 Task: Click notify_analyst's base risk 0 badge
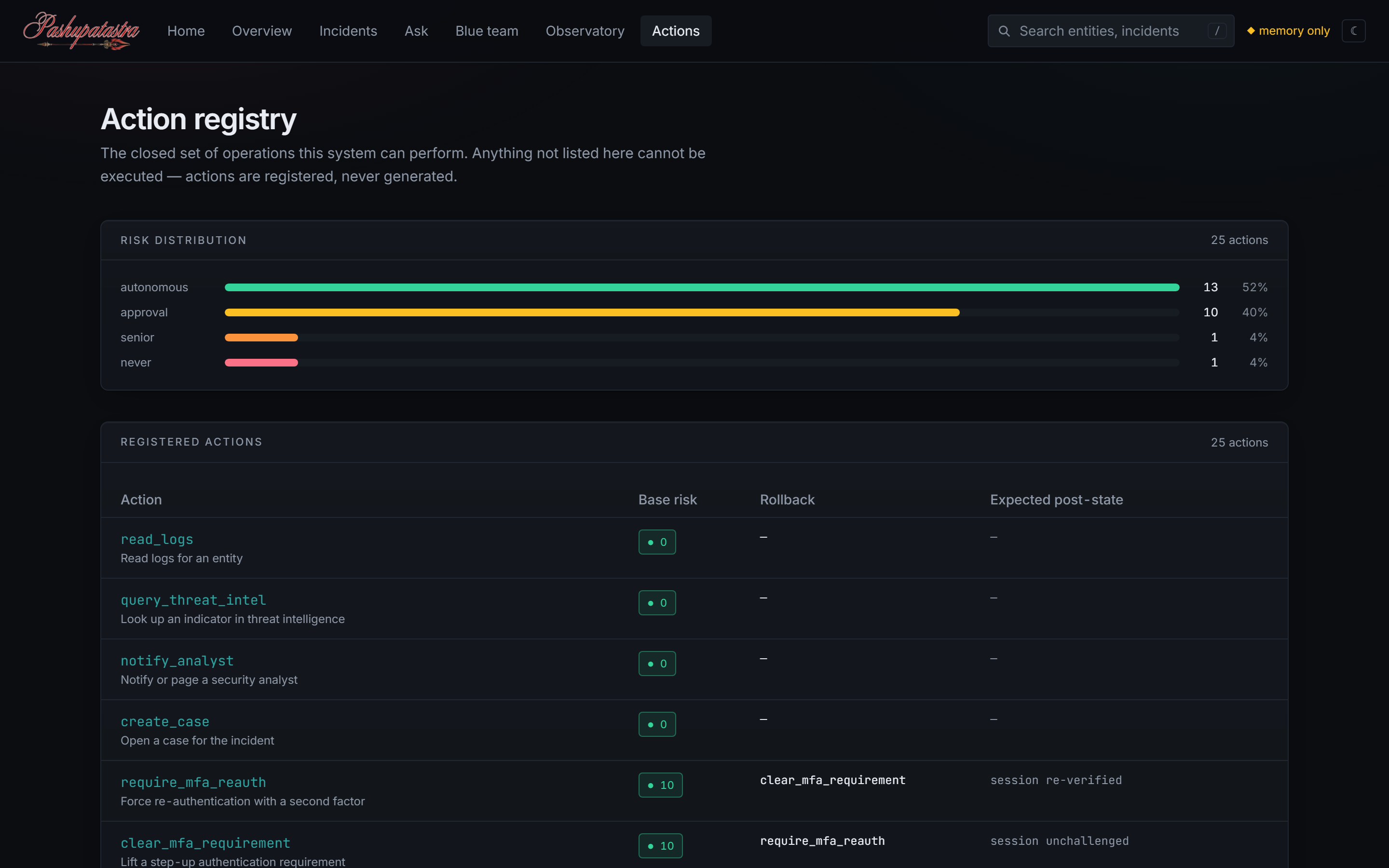657,664
